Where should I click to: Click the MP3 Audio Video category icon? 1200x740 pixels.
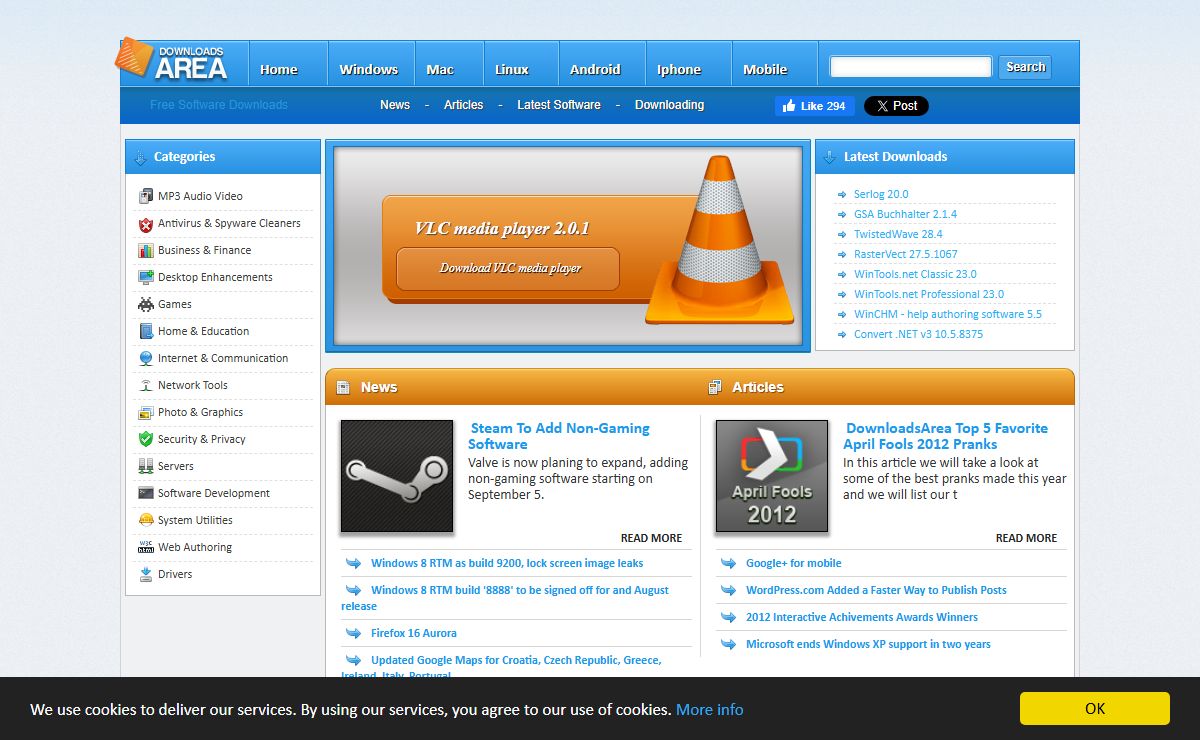point(146,196)
